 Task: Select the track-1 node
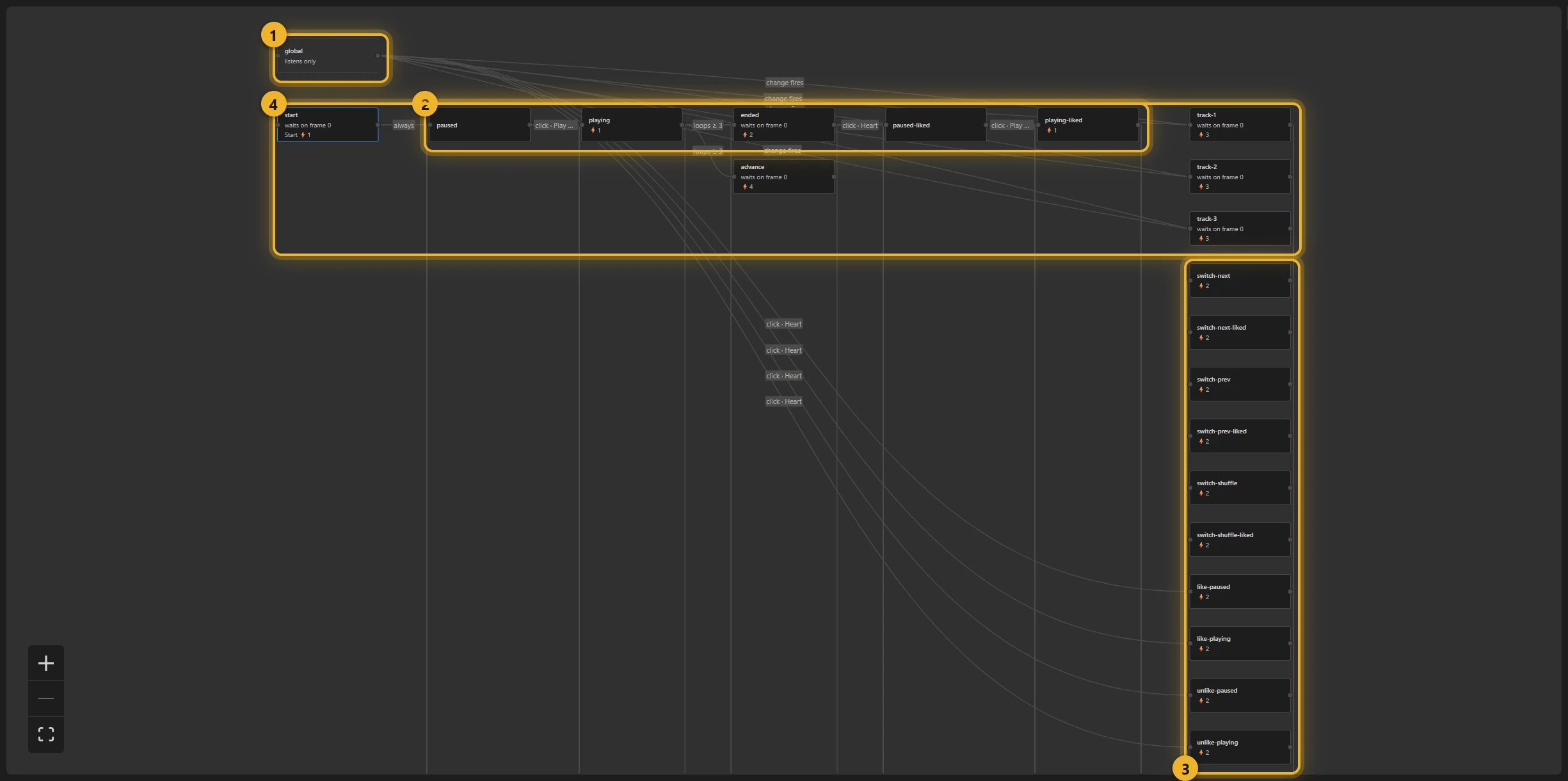click(x=1240, y=125)
